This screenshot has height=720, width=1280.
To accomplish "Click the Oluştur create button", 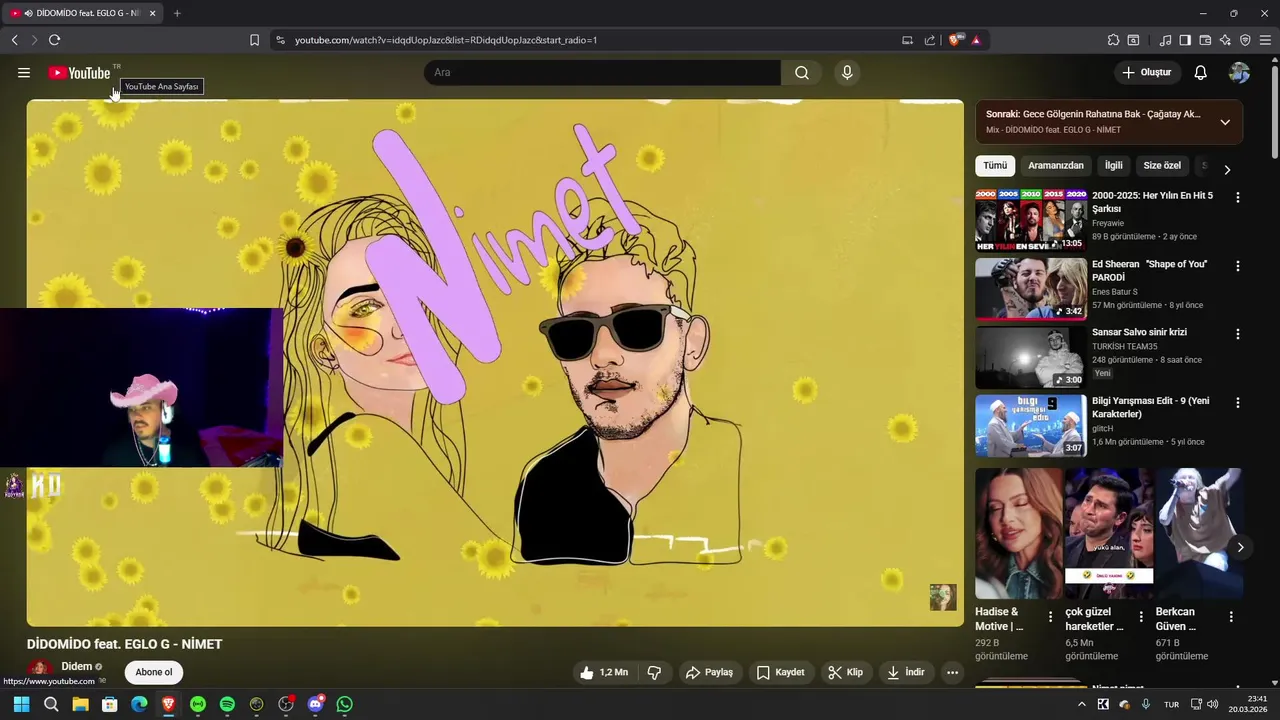I will [x=1147, y=73].
